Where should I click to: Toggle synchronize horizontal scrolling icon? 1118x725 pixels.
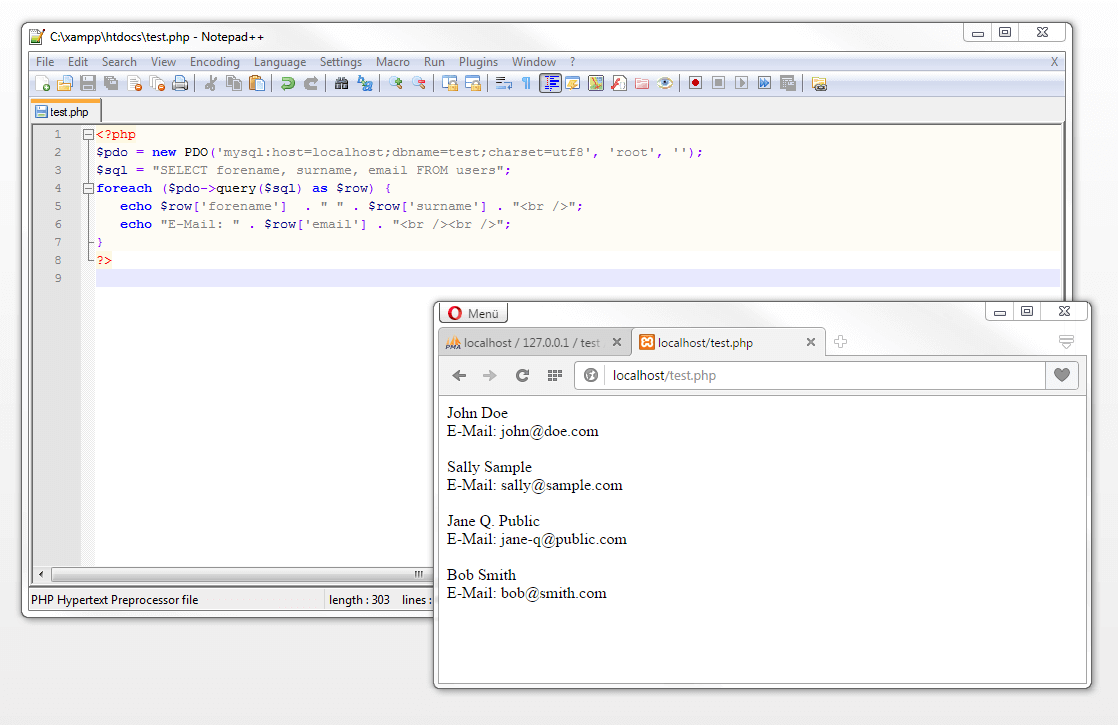pyautogui.click(x=473, y=83)
